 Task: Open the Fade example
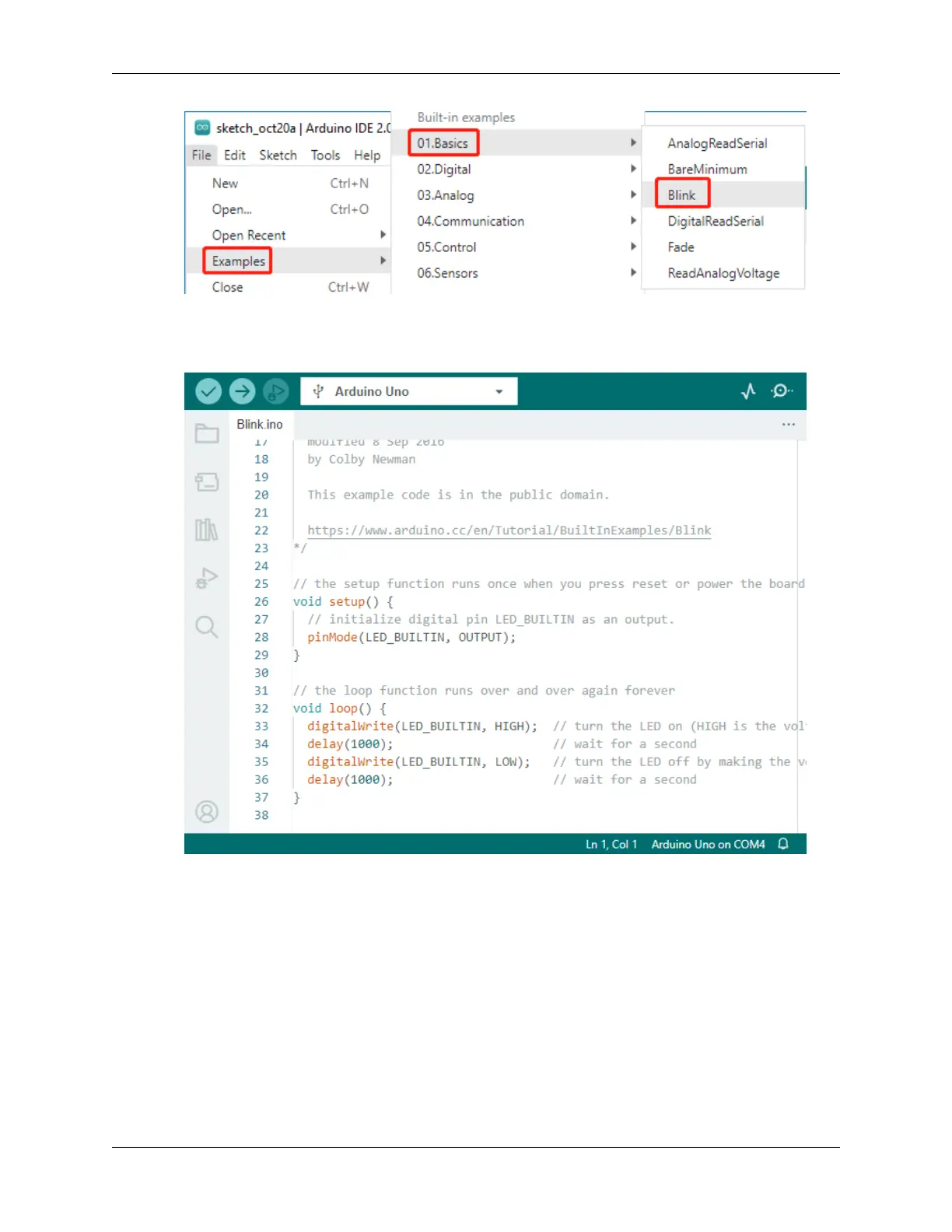(724, 247)
